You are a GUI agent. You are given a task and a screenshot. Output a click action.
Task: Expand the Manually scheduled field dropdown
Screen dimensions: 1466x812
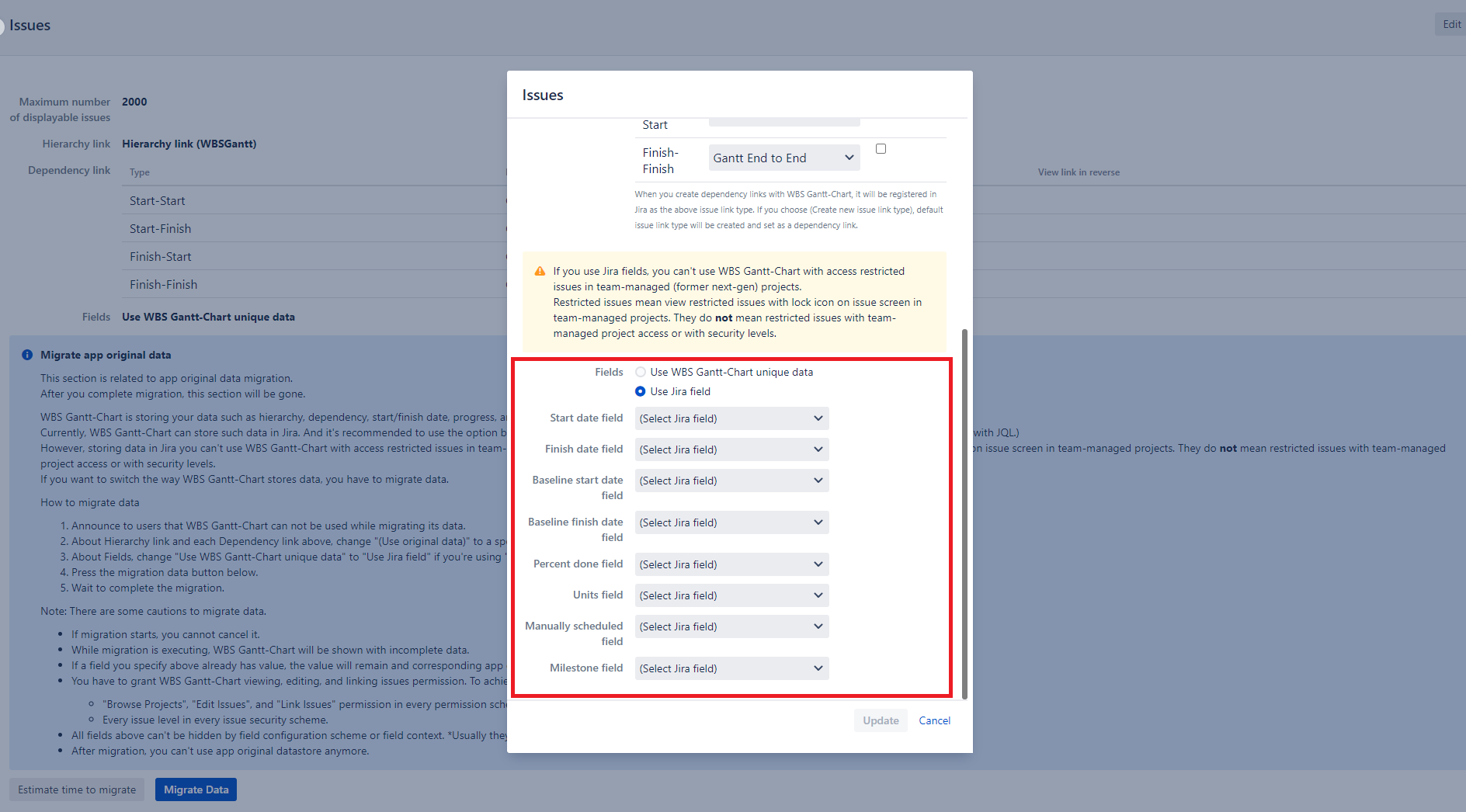[x=731, y=627]
